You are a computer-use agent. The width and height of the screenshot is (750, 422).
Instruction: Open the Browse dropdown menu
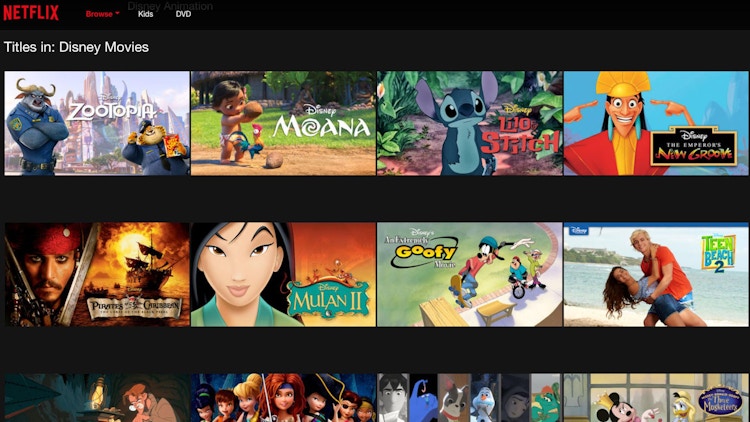(x=102, y=14)
